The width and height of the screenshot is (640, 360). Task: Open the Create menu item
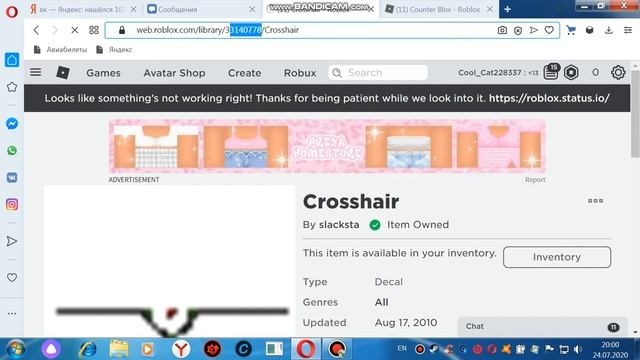click(x=244, y=73)
